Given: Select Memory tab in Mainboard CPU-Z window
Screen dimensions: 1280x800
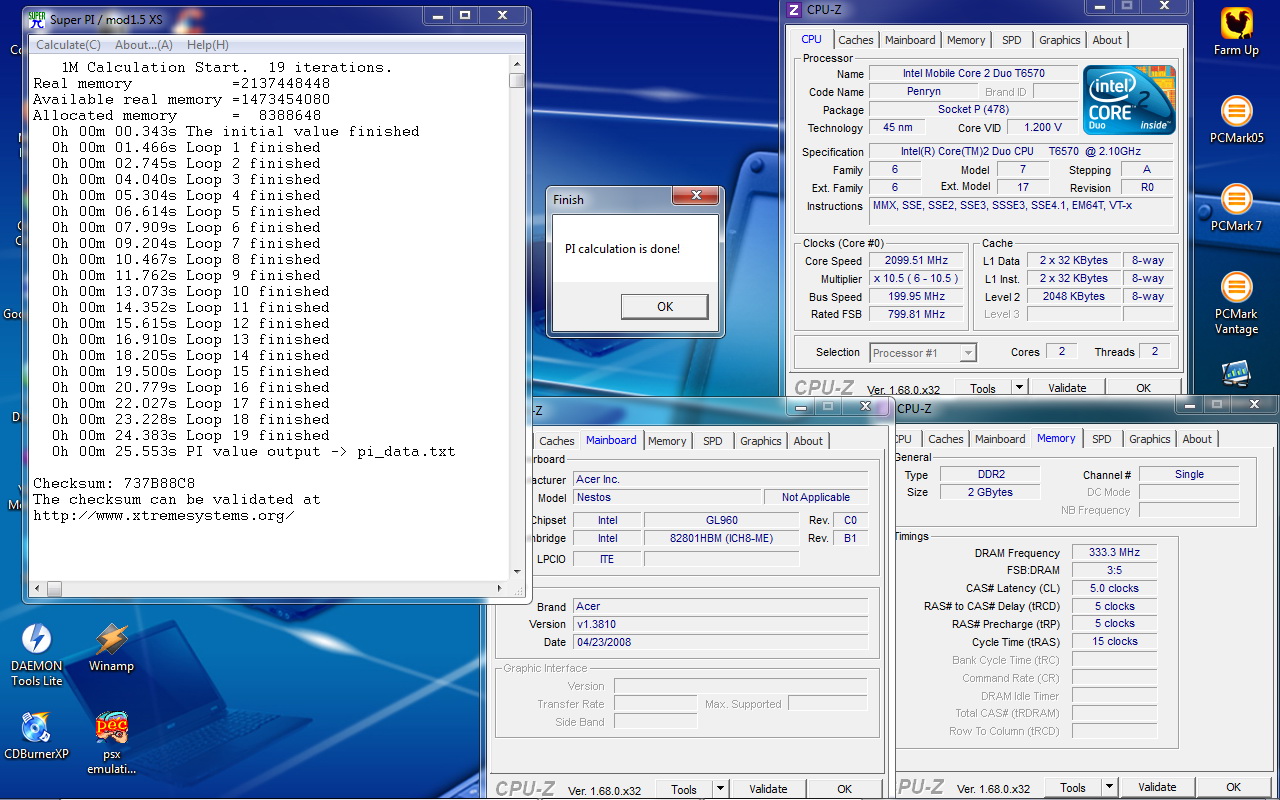Looking at the screenshot, I should (667, 441).
